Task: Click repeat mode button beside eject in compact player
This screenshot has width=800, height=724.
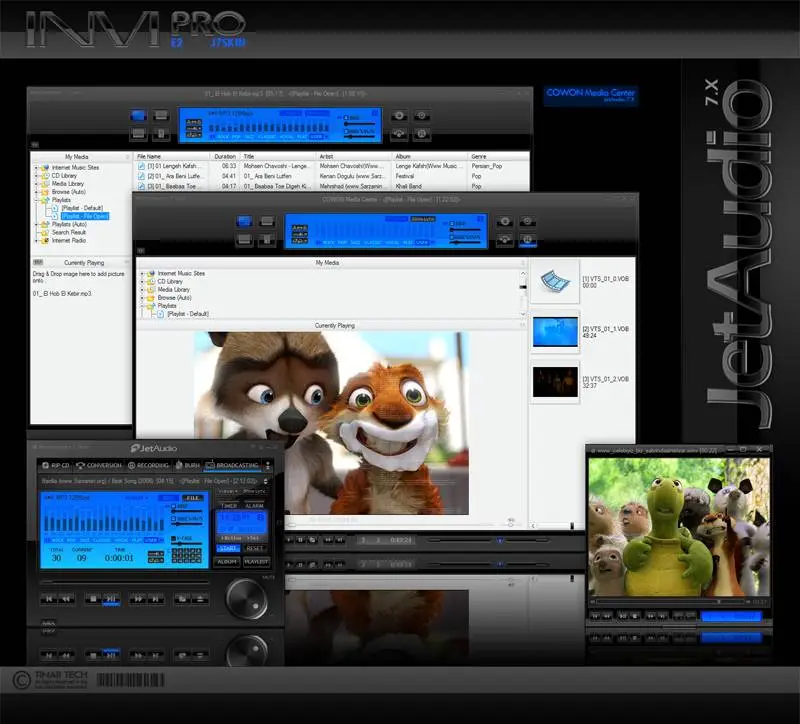Action: [182, 598]
